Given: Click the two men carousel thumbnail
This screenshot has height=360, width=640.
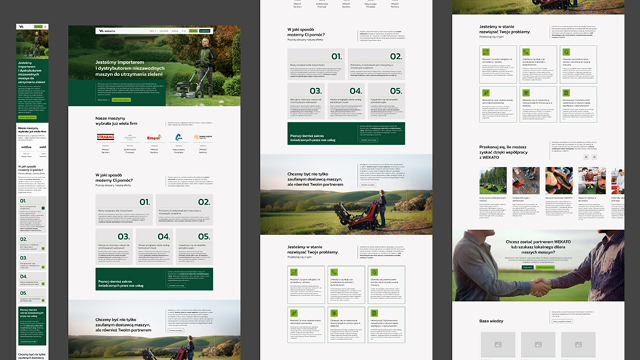Looking at the screenshot, I should pyautogui.click(x=592, y=180).
